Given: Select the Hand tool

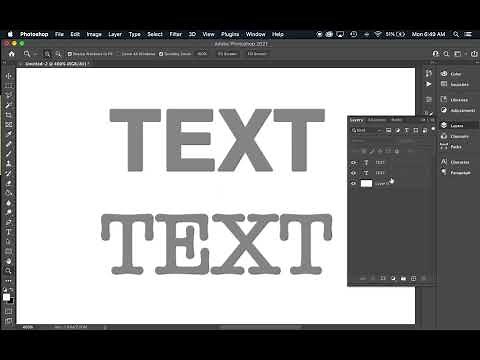Looking at the screenshot, I should tap(9, 261).
